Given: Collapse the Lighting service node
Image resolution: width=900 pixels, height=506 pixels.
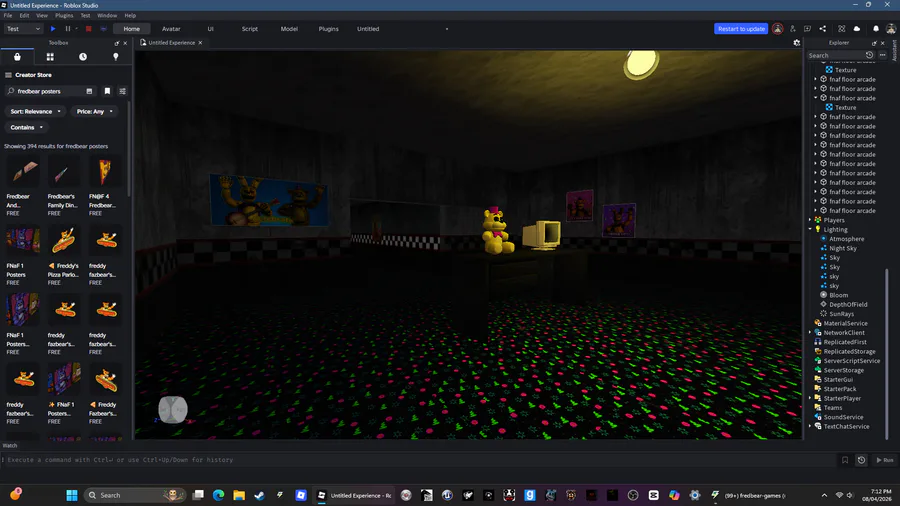Looking at the screenshot, I should 810,229.
